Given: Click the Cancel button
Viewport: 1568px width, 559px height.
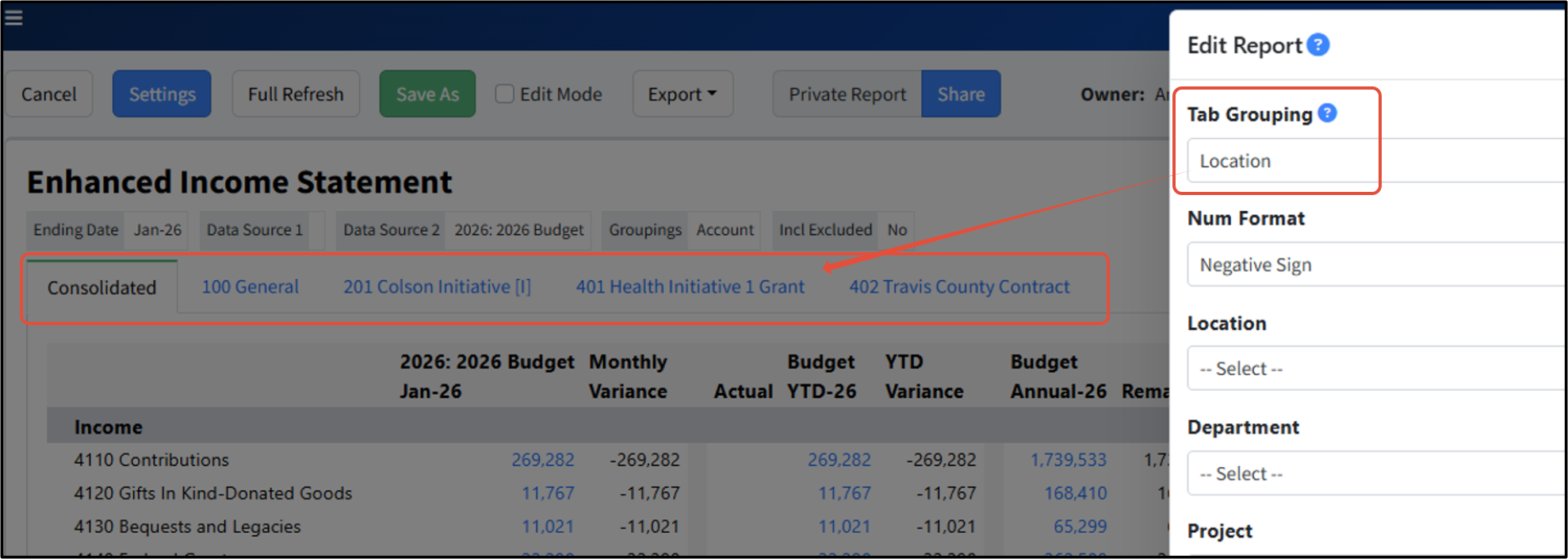Looking at the screenshot, I should [x=49, y=94].
